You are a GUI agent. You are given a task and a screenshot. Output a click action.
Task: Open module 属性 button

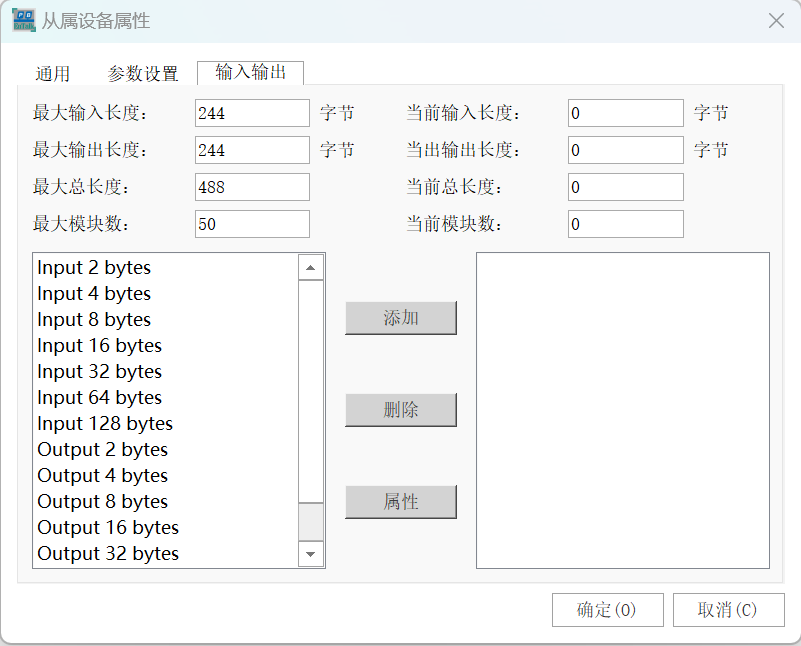(400, 502)
